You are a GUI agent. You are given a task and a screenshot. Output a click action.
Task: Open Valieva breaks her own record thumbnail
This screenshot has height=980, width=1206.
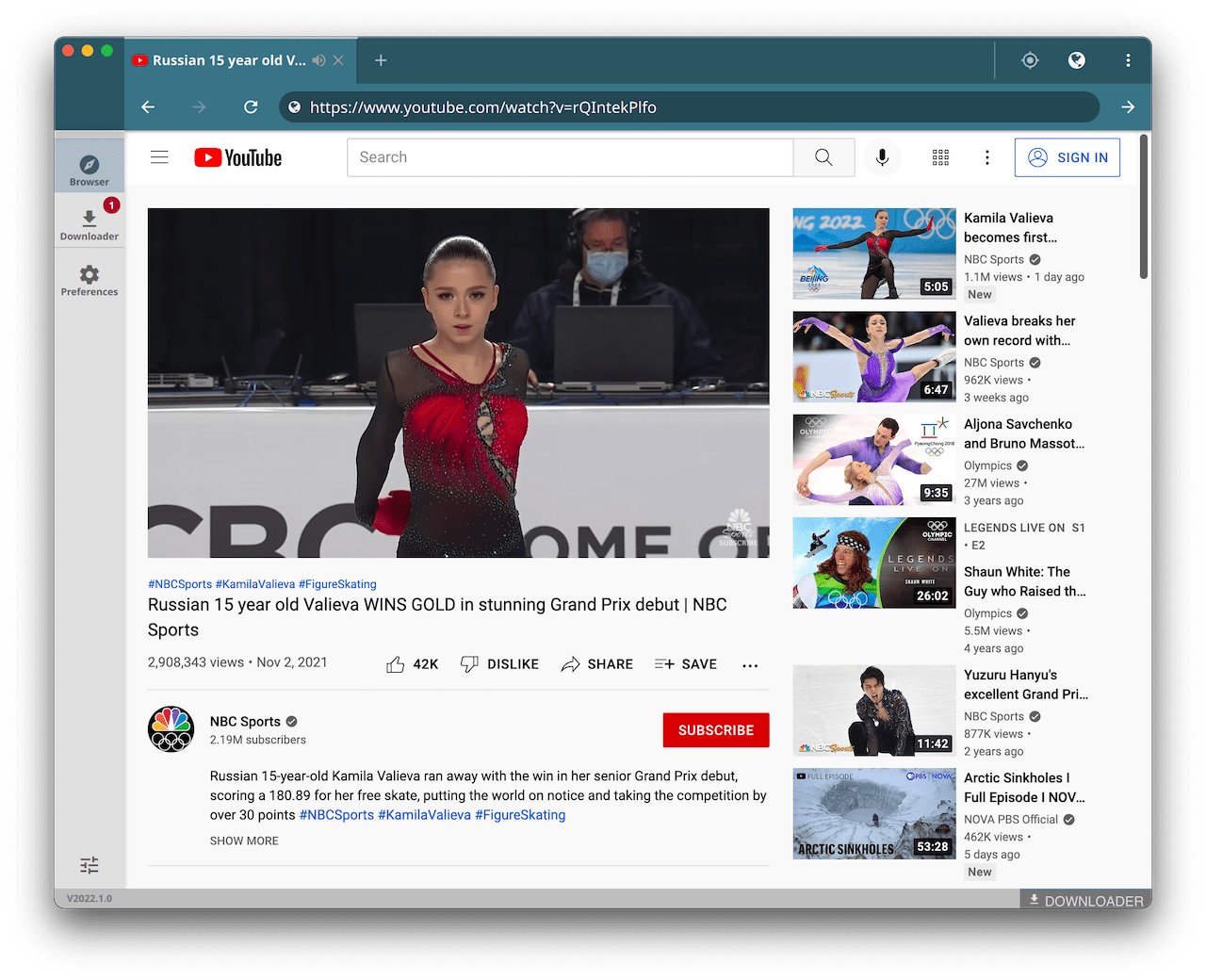(874, 357)
